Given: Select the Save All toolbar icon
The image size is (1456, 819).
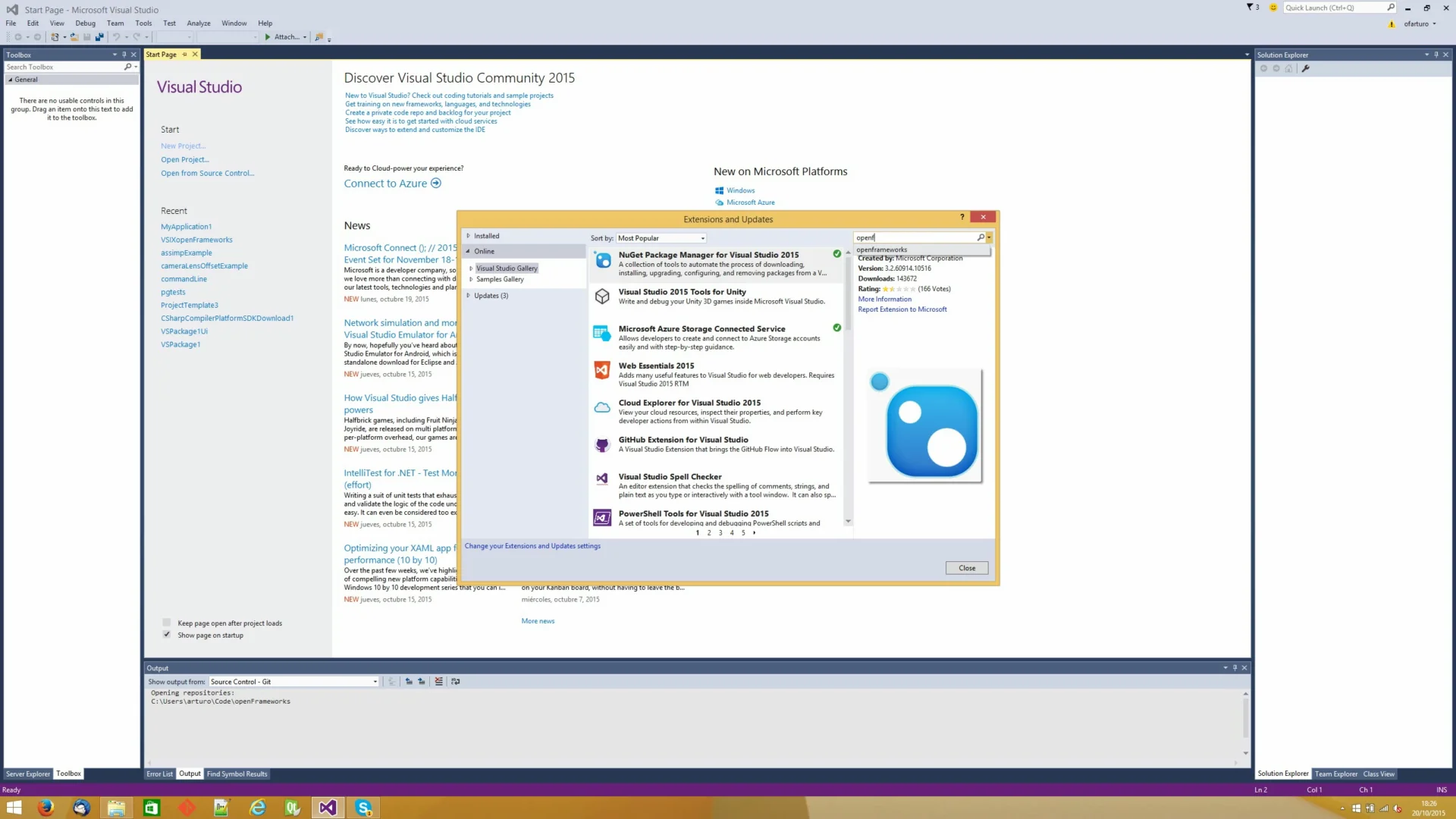Looking at the screenshot, I should point(99,36).
